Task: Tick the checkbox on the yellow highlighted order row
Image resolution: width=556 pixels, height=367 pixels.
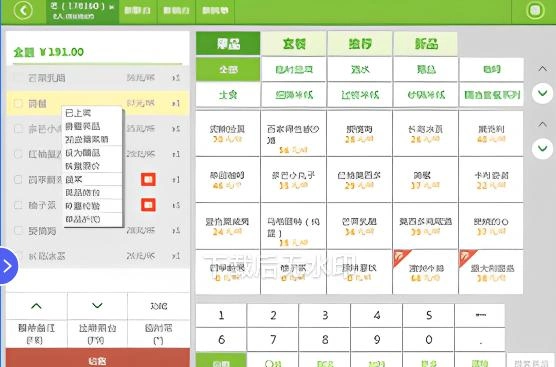Action: (18, 104)
